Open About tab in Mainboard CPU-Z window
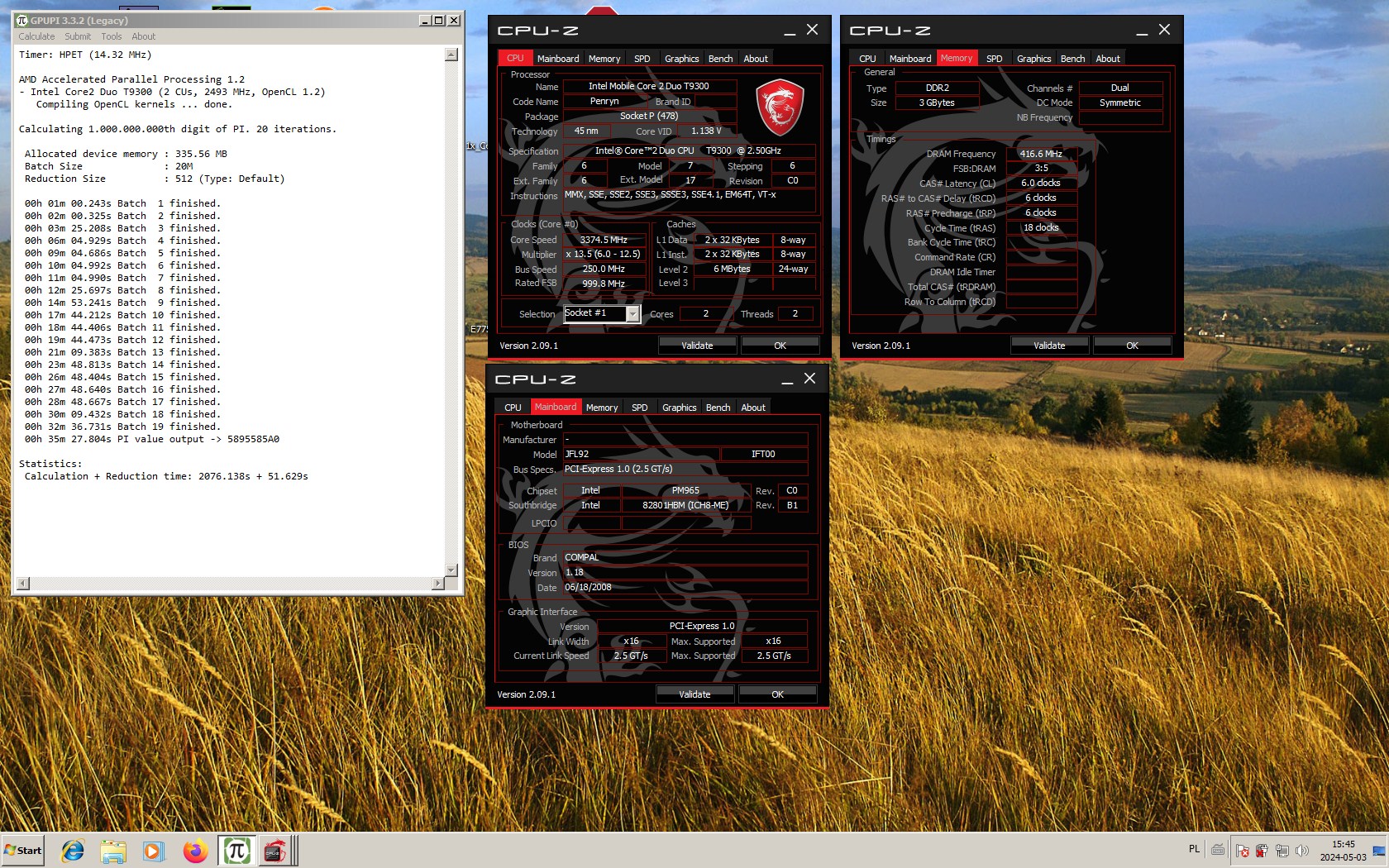The width and height of the screenshot is (1389, 868). [x=753, y=408]
